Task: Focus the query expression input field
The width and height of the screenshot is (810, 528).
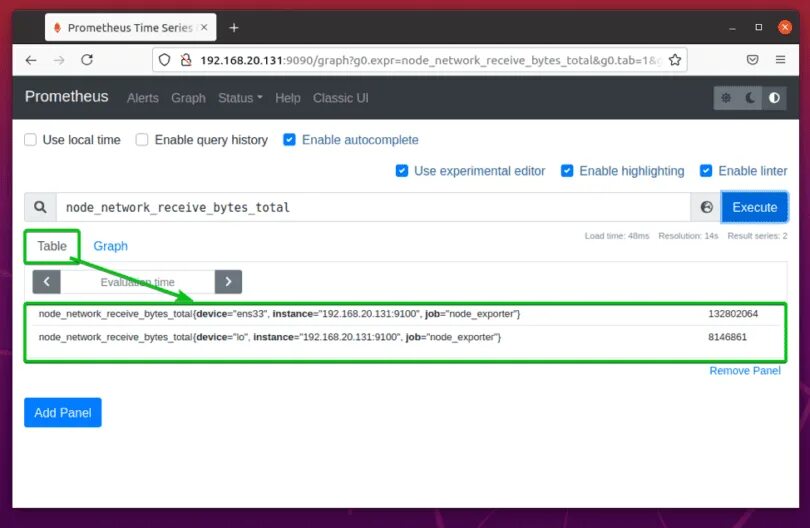Action: click(x=373, y=207)
